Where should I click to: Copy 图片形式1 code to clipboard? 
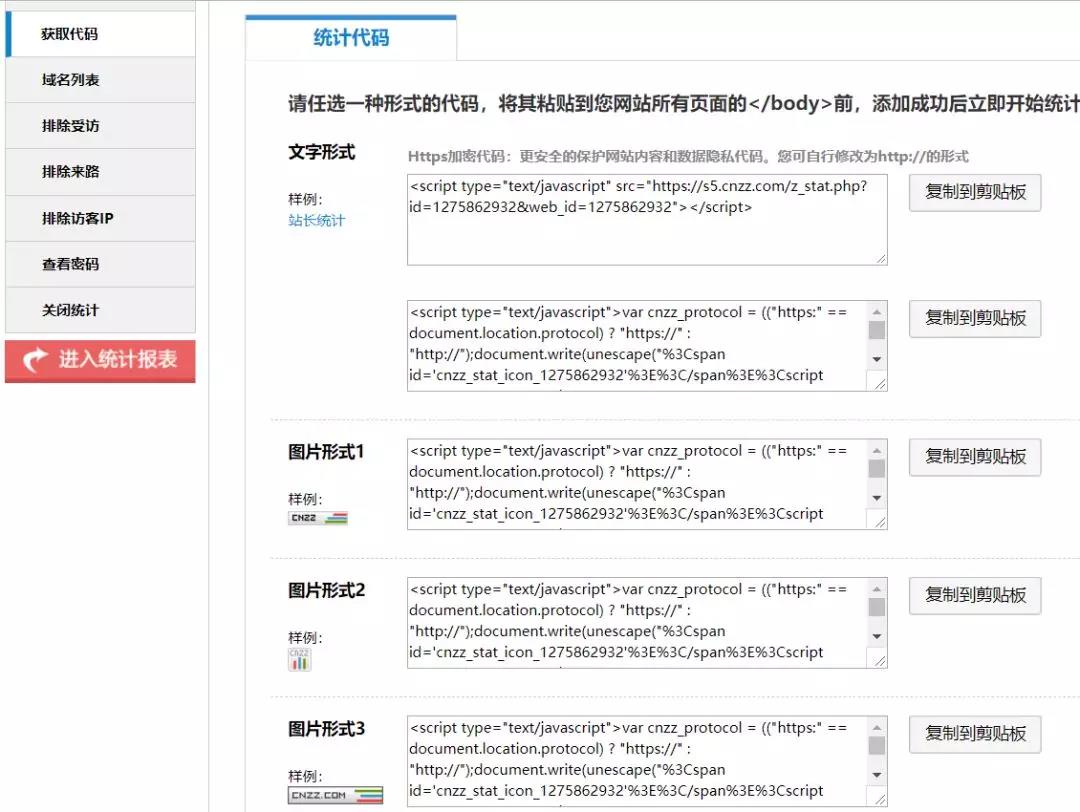[x=975, y=457]
